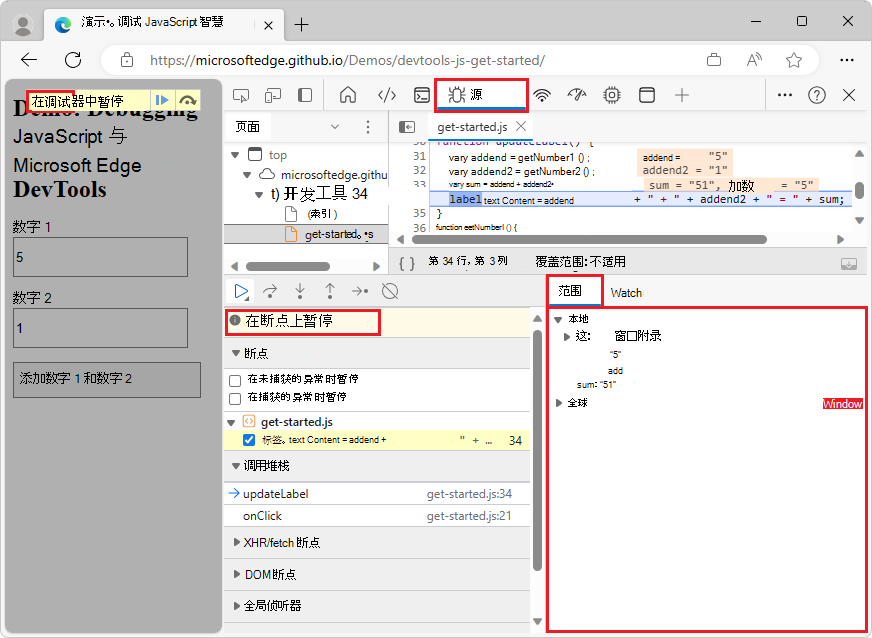This screenshot has height=638, width=872.
Task: Open the Performance tool icon
Action: coord(577,95)
